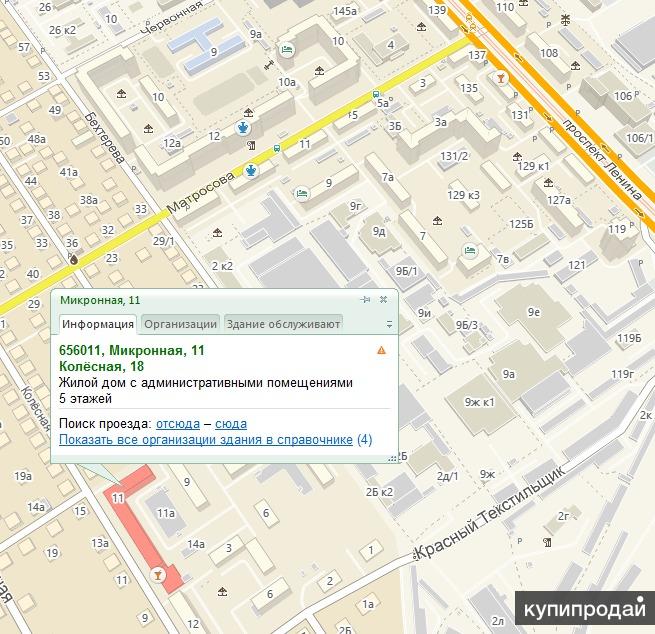The width and height of the screenshot is (655, 634).
Task: Switch to the Организации tab
Action: 180,324
